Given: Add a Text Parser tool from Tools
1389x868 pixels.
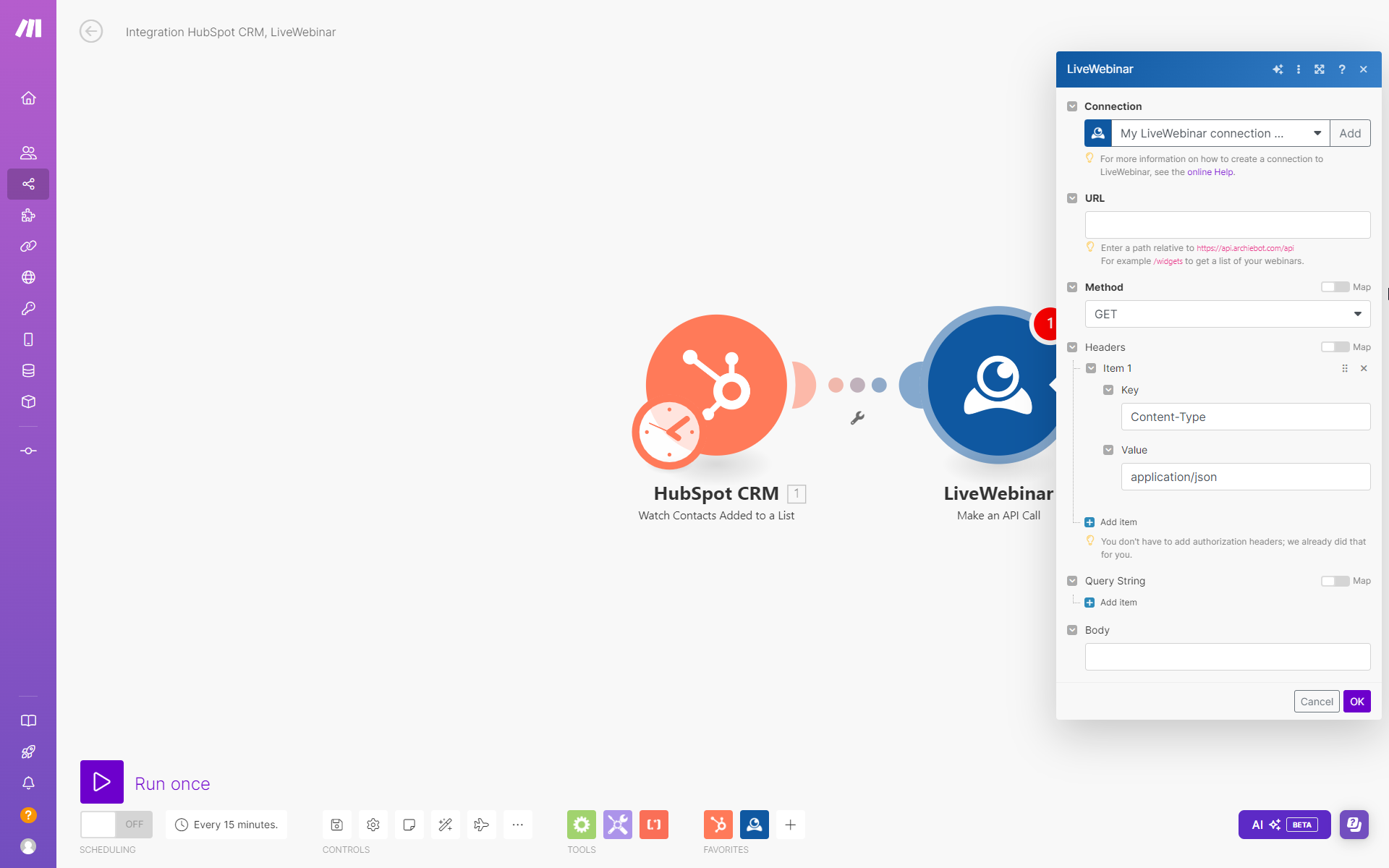Looking at the screenshot, I should click(x=654, y=825).
